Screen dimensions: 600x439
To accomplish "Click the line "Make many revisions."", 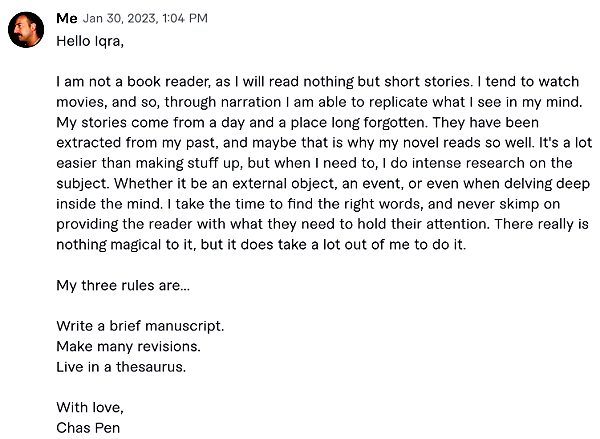I will pyautogui.click(x=128, y=346).
